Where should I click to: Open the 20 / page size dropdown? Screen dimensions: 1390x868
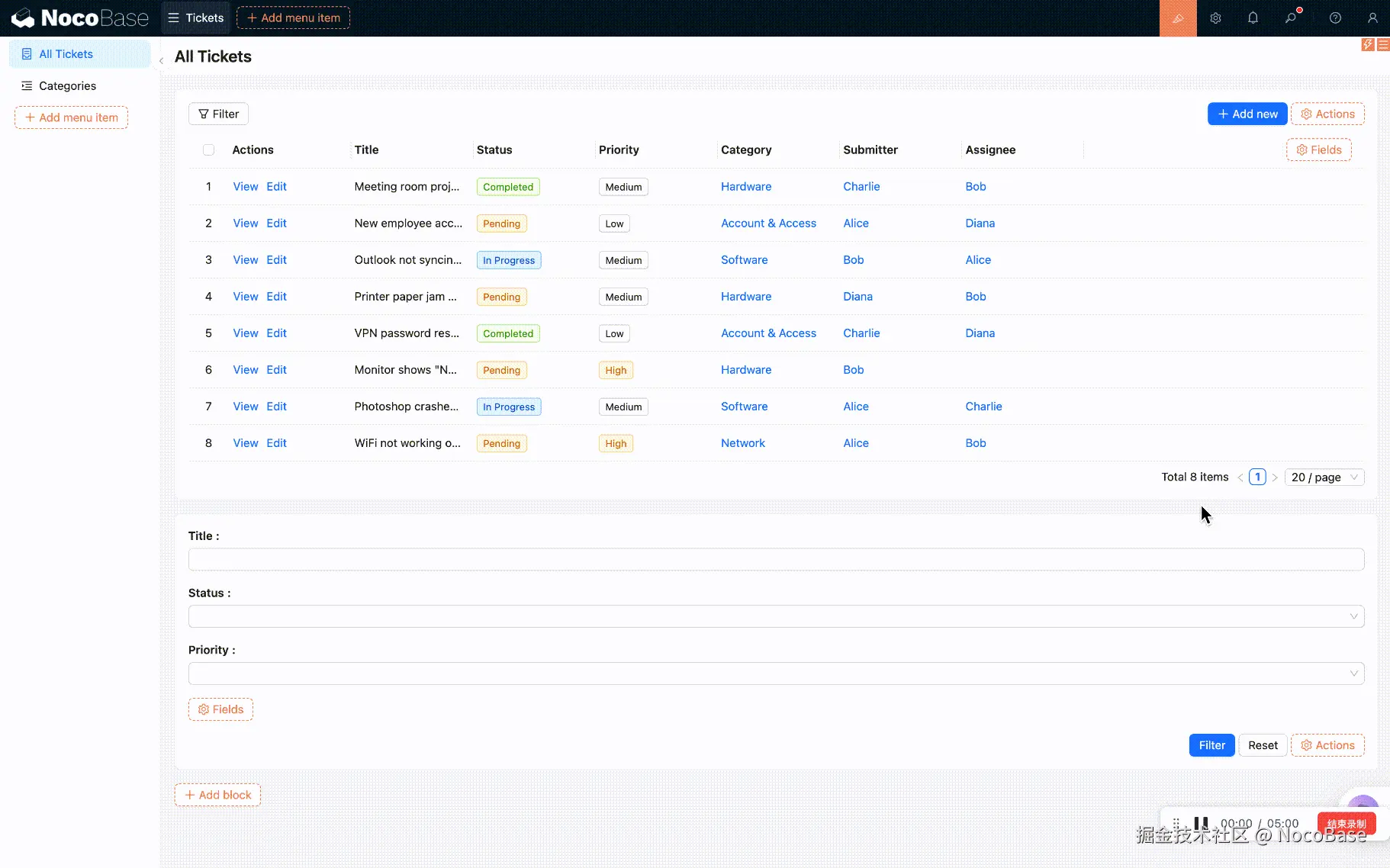coord(1324,477)
